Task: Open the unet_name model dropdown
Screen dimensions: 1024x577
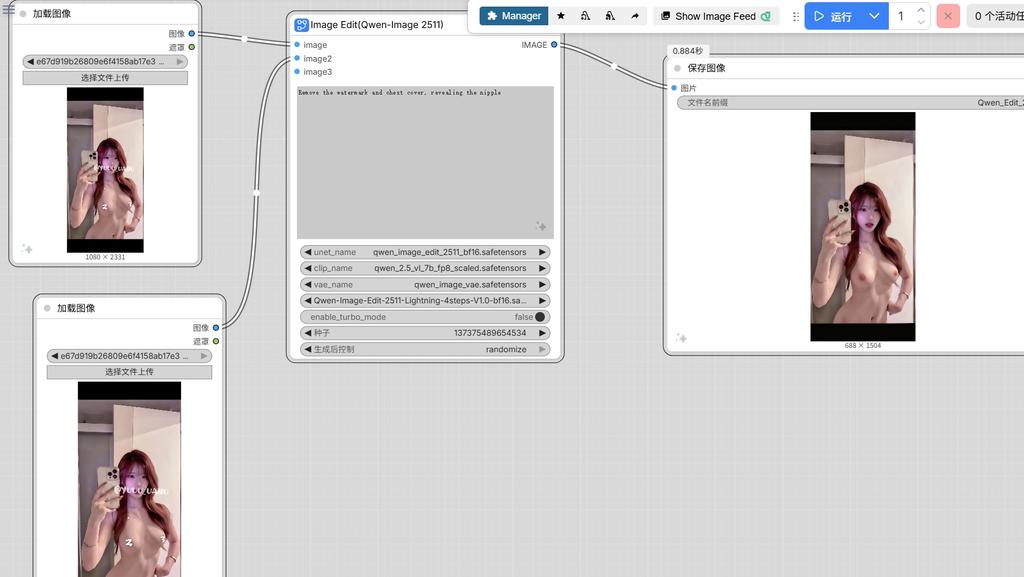Action: coord(424,252)
